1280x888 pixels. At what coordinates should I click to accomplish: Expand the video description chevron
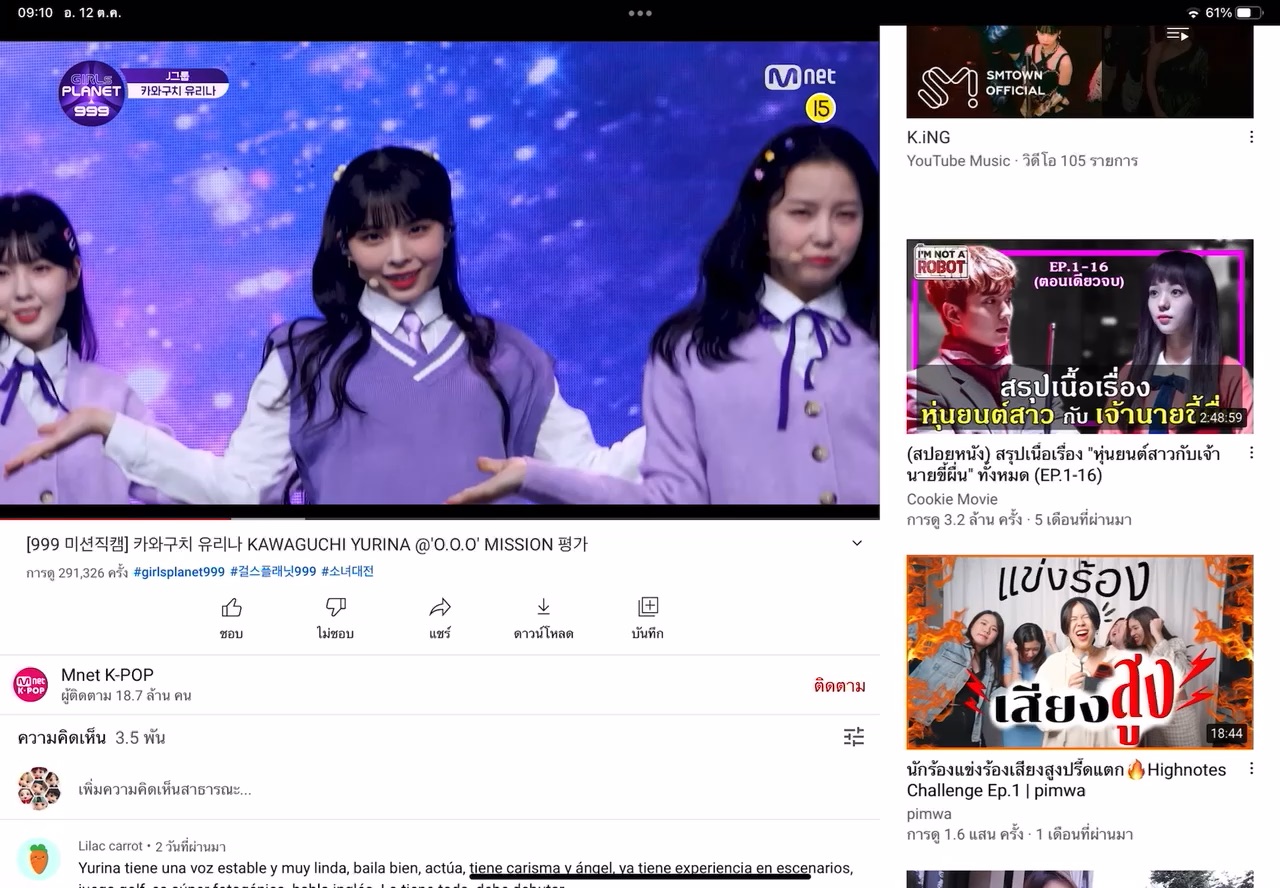[x=856, y=543]
